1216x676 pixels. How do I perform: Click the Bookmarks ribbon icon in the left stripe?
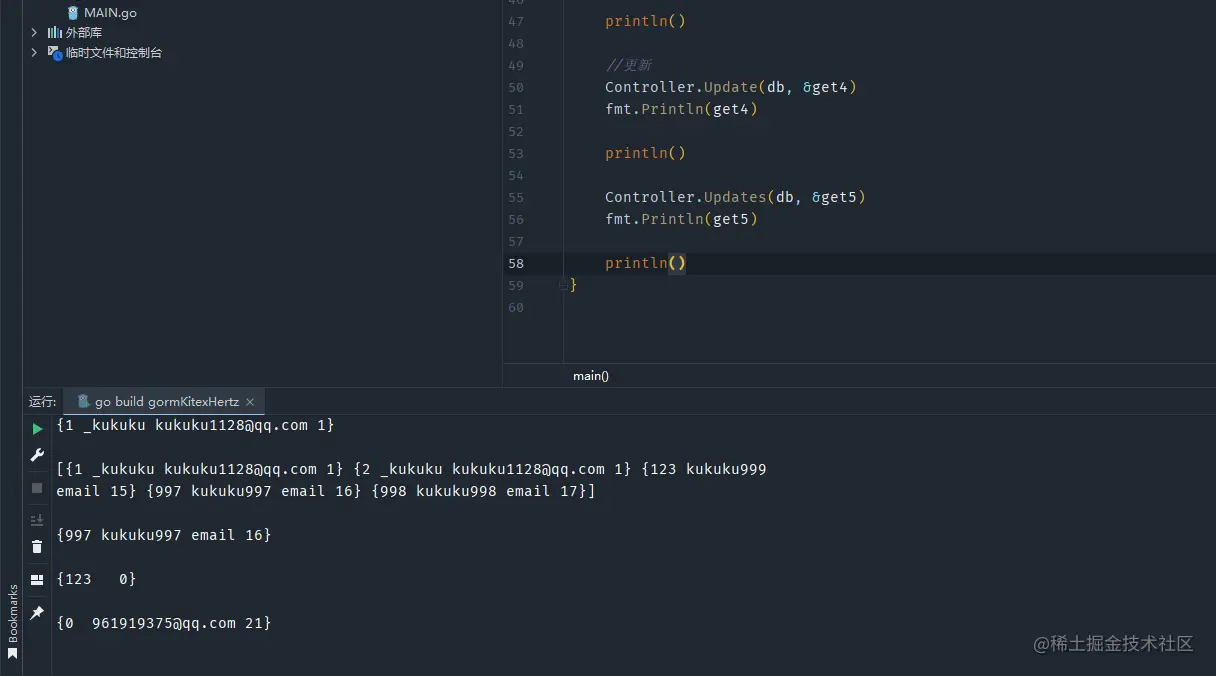(x=13, y=654)
